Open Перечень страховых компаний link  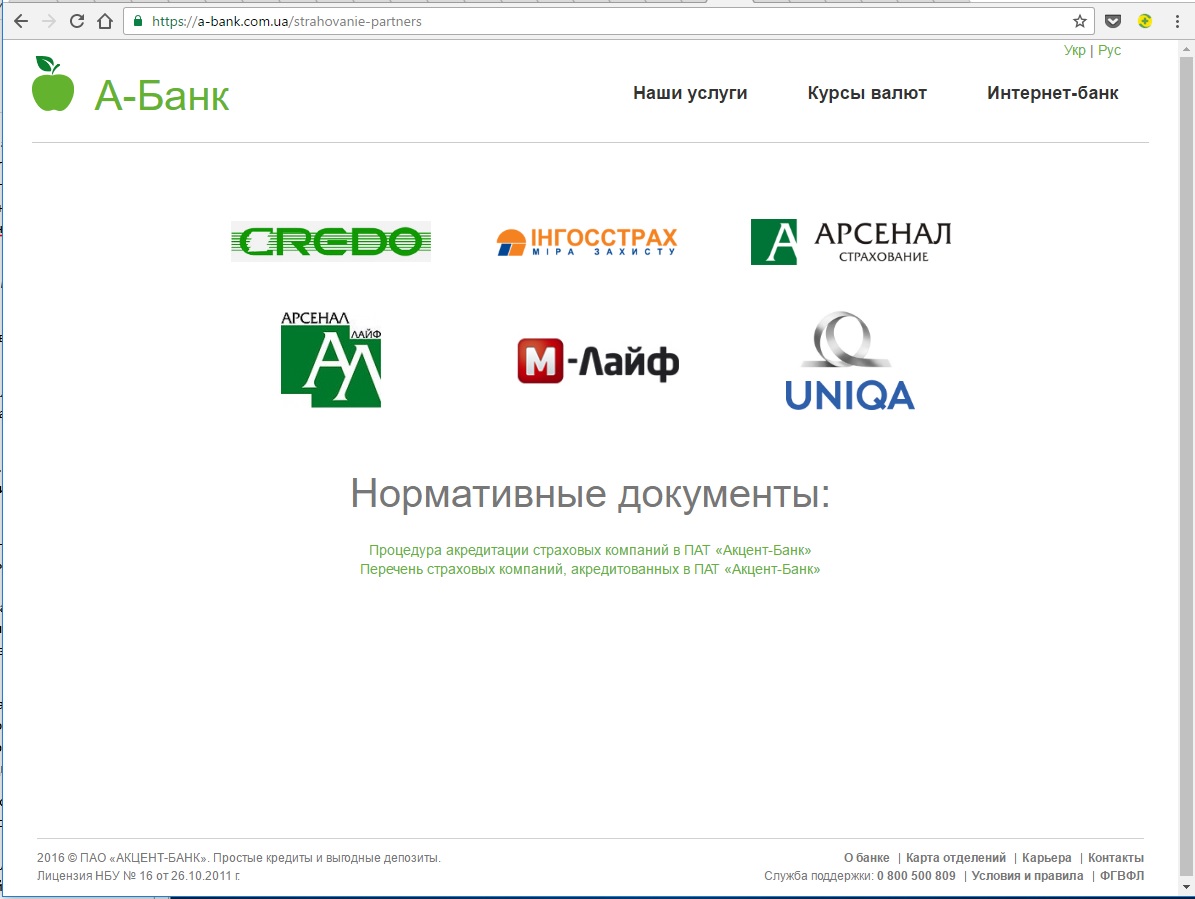[590, 569]
